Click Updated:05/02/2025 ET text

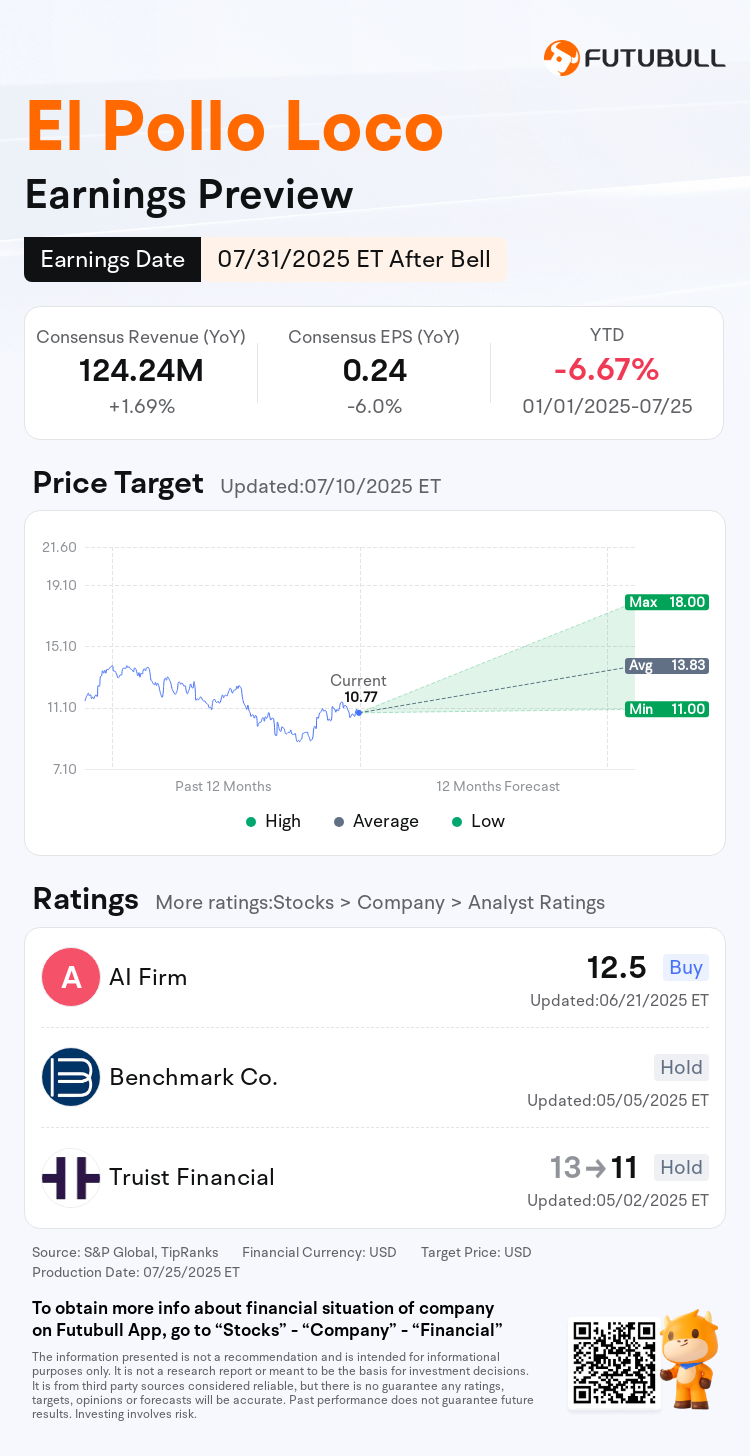tap(618, 1201)
